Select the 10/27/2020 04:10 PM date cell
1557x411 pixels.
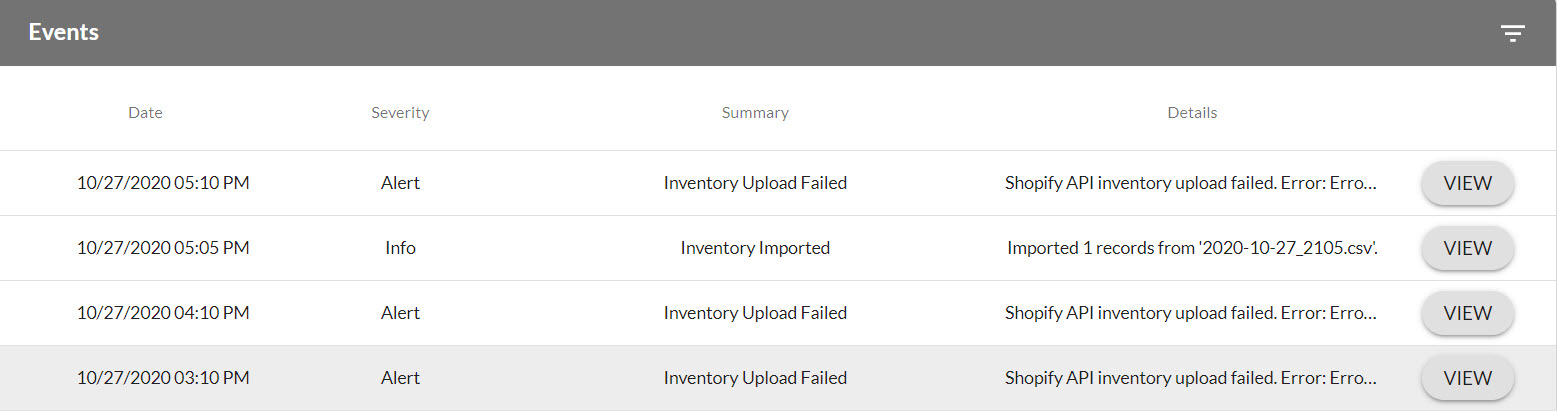163,313
